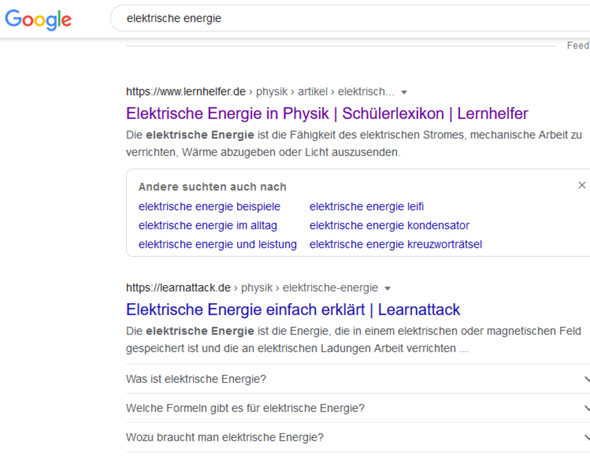Expand Was ist elektrische Energie? question

[358, 379]
